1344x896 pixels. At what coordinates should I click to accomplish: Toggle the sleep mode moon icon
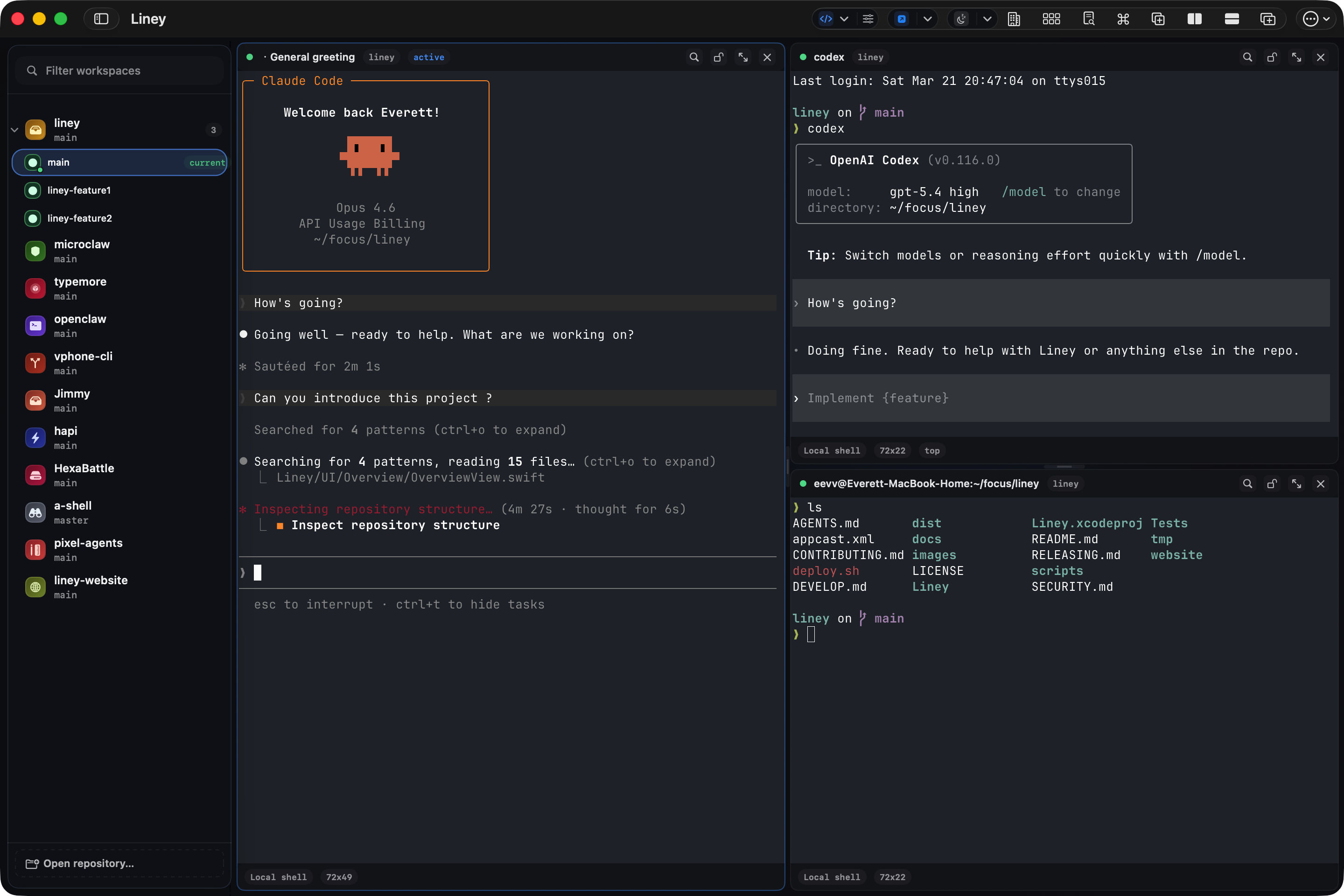tap(962, 19)
